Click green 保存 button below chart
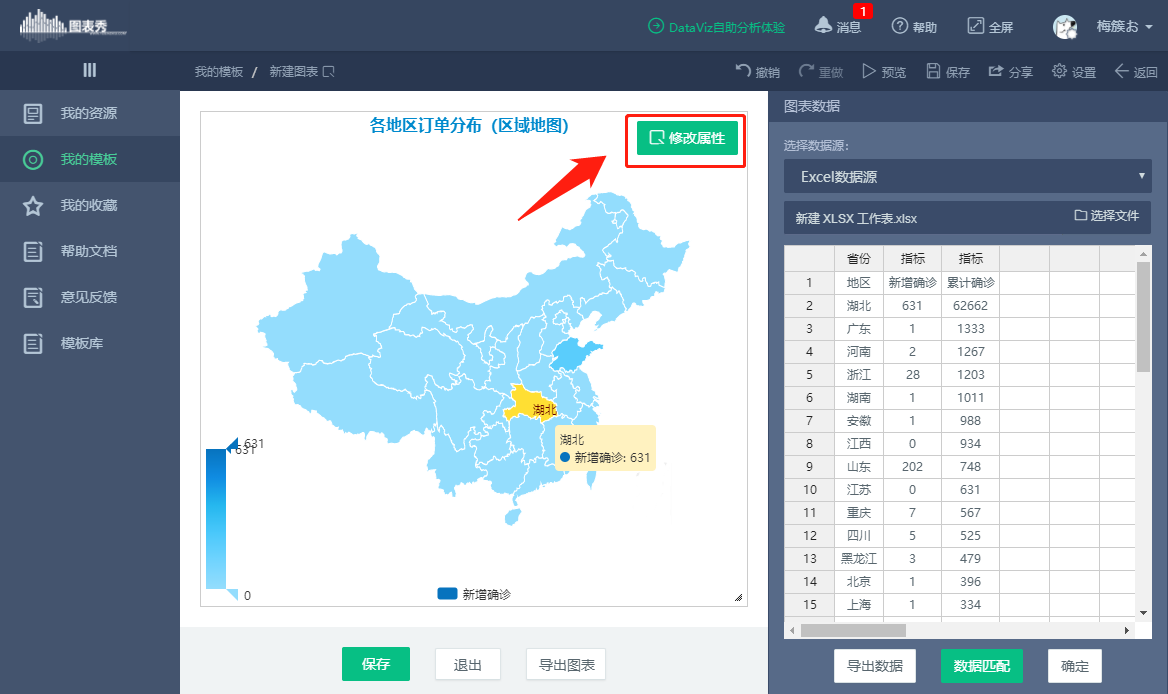The image size is (1168, 694). coord(375,664)
